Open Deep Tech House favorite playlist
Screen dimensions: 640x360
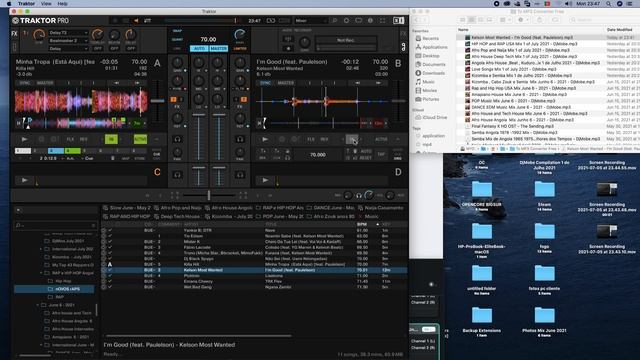[177, 216]
